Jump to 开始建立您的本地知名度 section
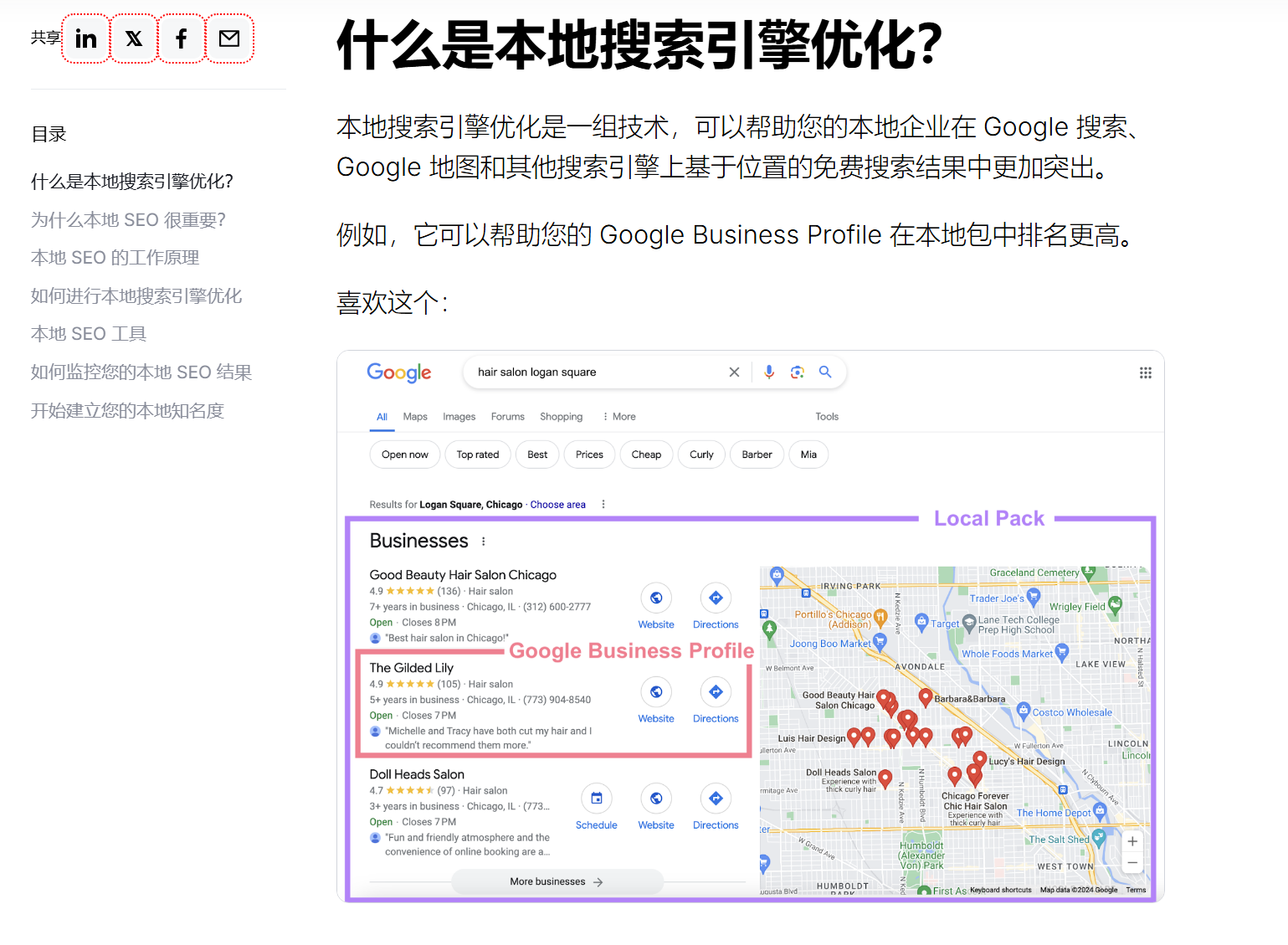1288x945 pixels. [x=127, y=411]
